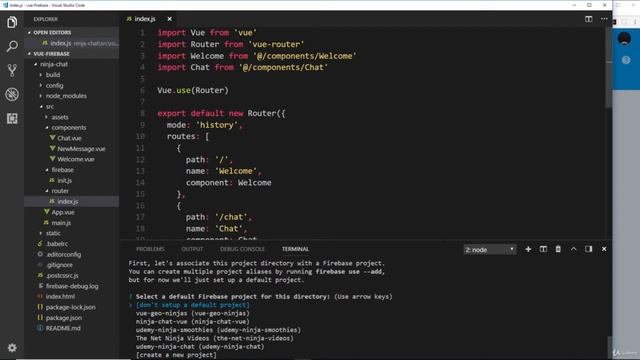The width and height of the screenshot is (640, 360).
Task: Switch to the PROBLEMS panel tab
Action: pyautogui.click(x=150, y=249)
